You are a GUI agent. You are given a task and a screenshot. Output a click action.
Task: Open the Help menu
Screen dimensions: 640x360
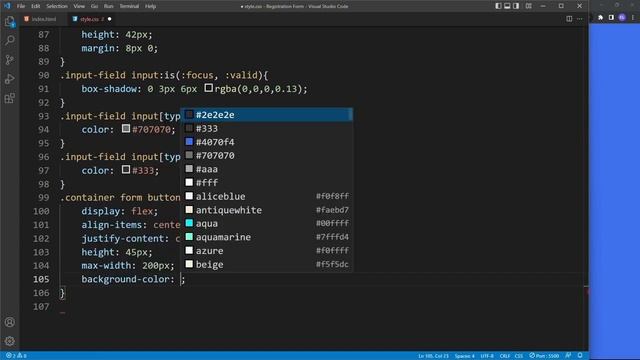(x=151, y=6)
